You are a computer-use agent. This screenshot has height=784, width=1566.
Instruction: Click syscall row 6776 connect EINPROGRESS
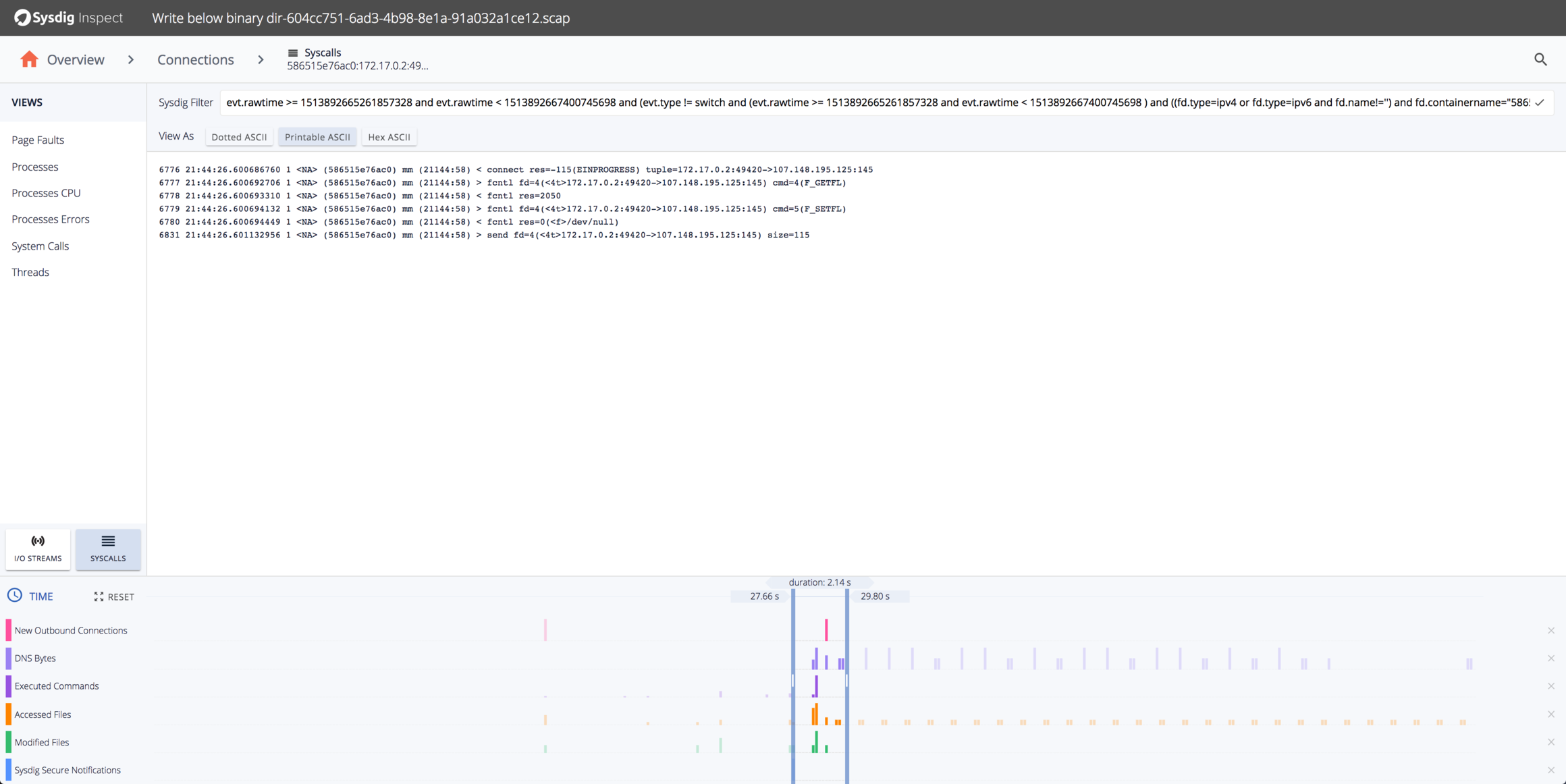[x=516, y=169]
